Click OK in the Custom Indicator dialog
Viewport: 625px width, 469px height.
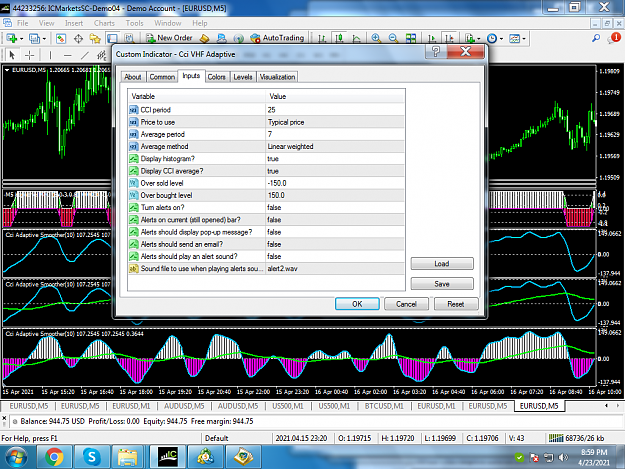357,304
